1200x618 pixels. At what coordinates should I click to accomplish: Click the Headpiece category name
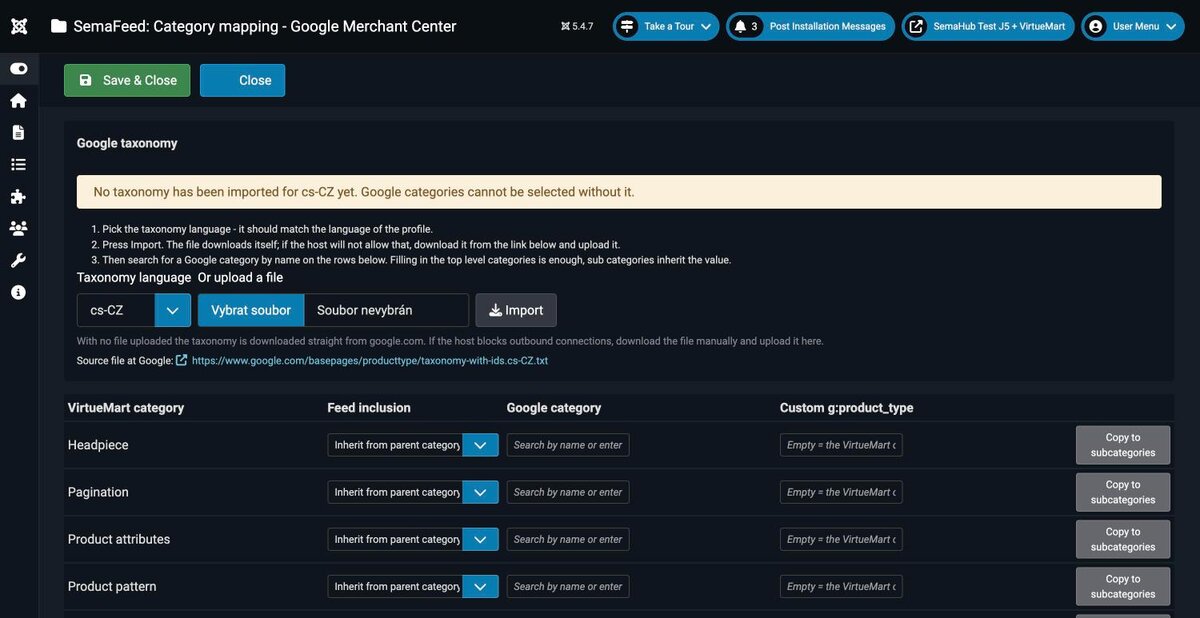[98, 445]
